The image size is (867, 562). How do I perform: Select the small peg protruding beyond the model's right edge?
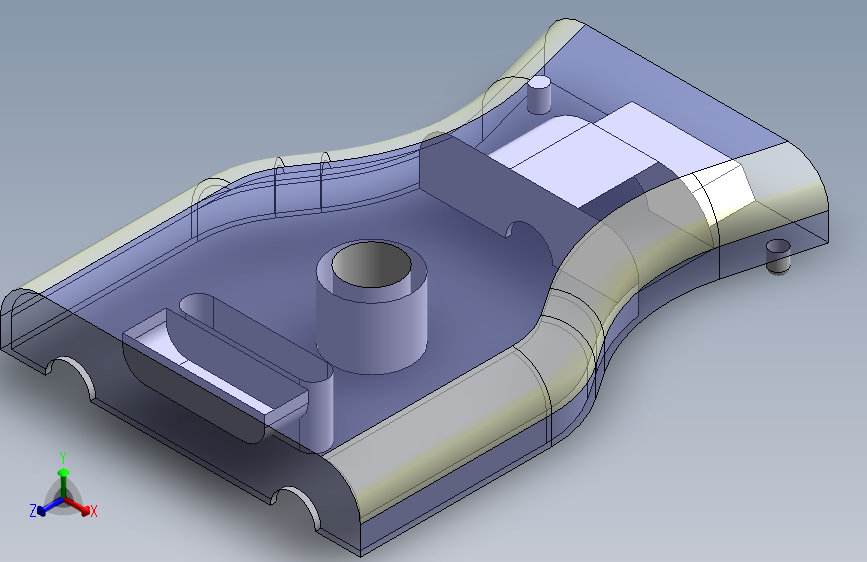click(x=779, y=256)
